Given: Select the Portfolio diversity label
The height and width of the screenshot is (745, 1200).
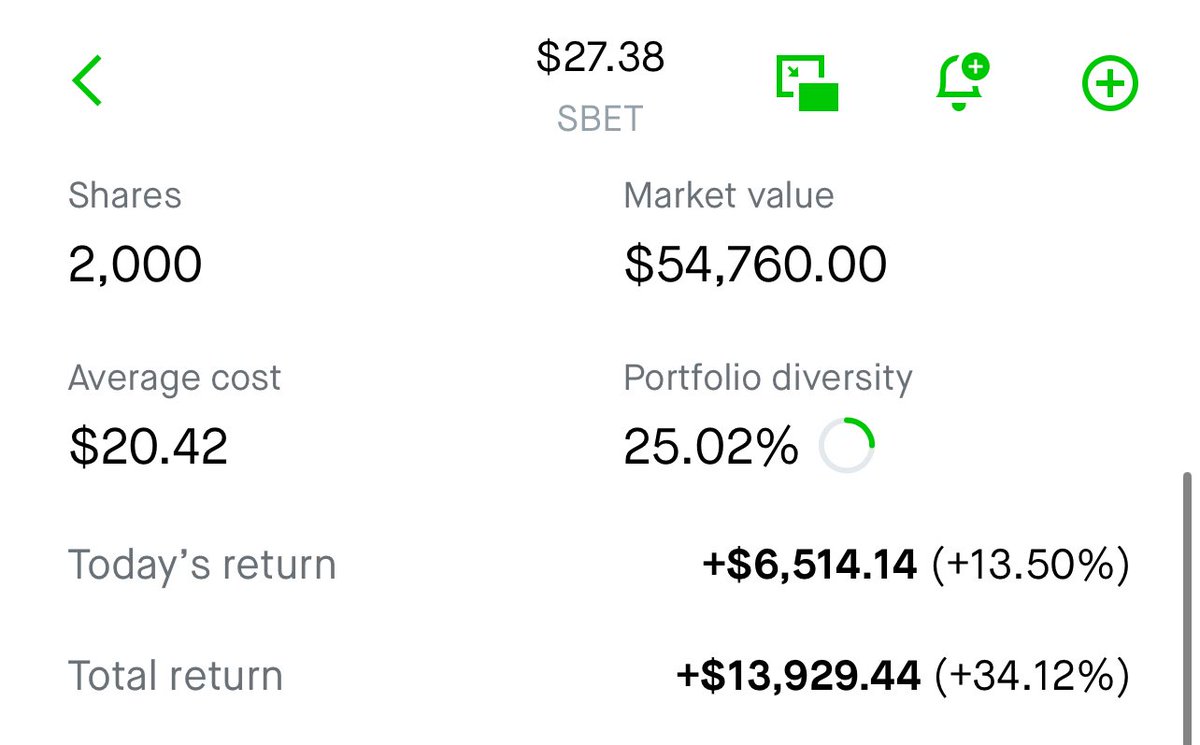Looking at the screenshot, I should tap(768, 378).
